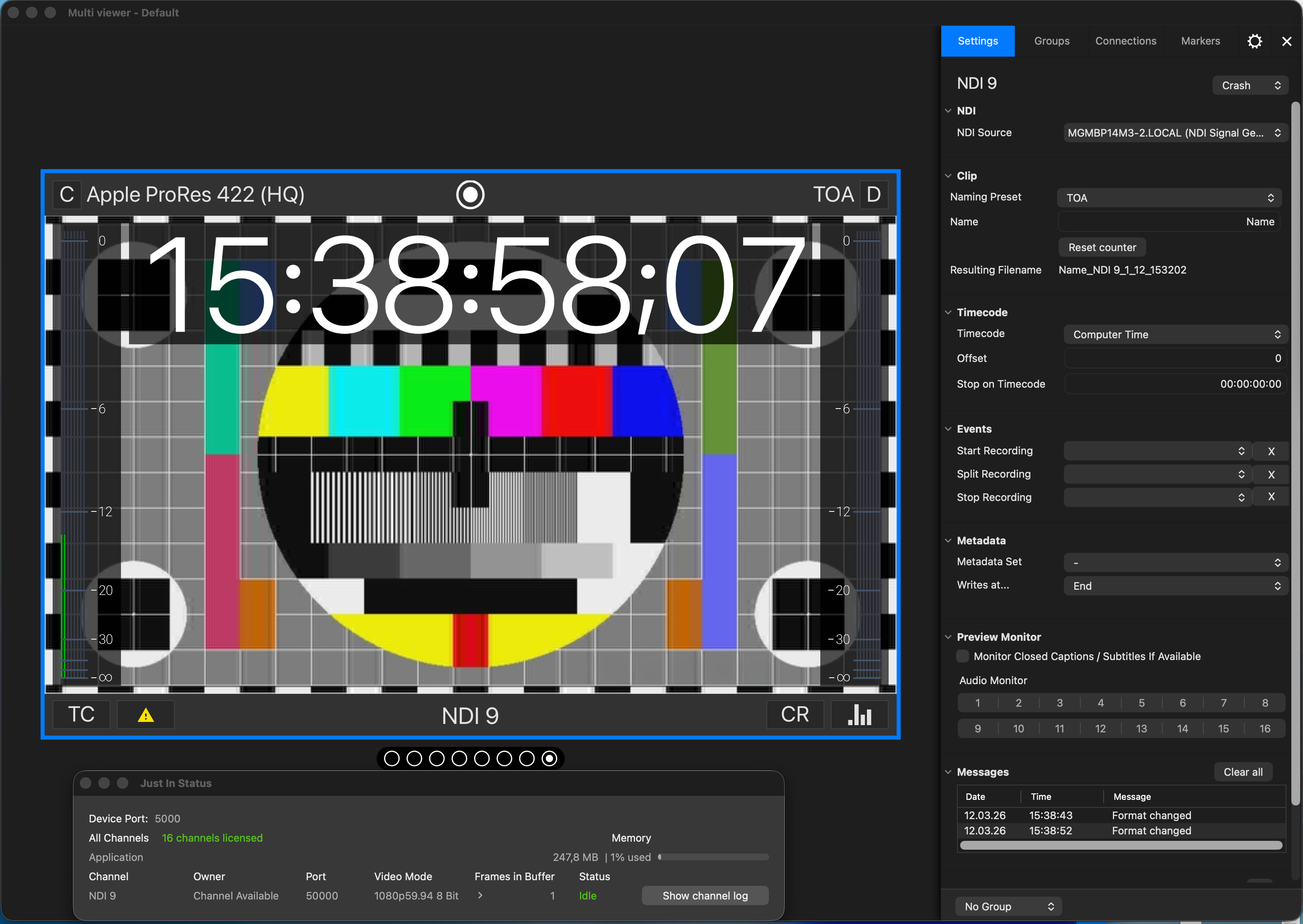Open the Markers tab
This screenshot has height=924, width=1303.
click(1200, 41)
